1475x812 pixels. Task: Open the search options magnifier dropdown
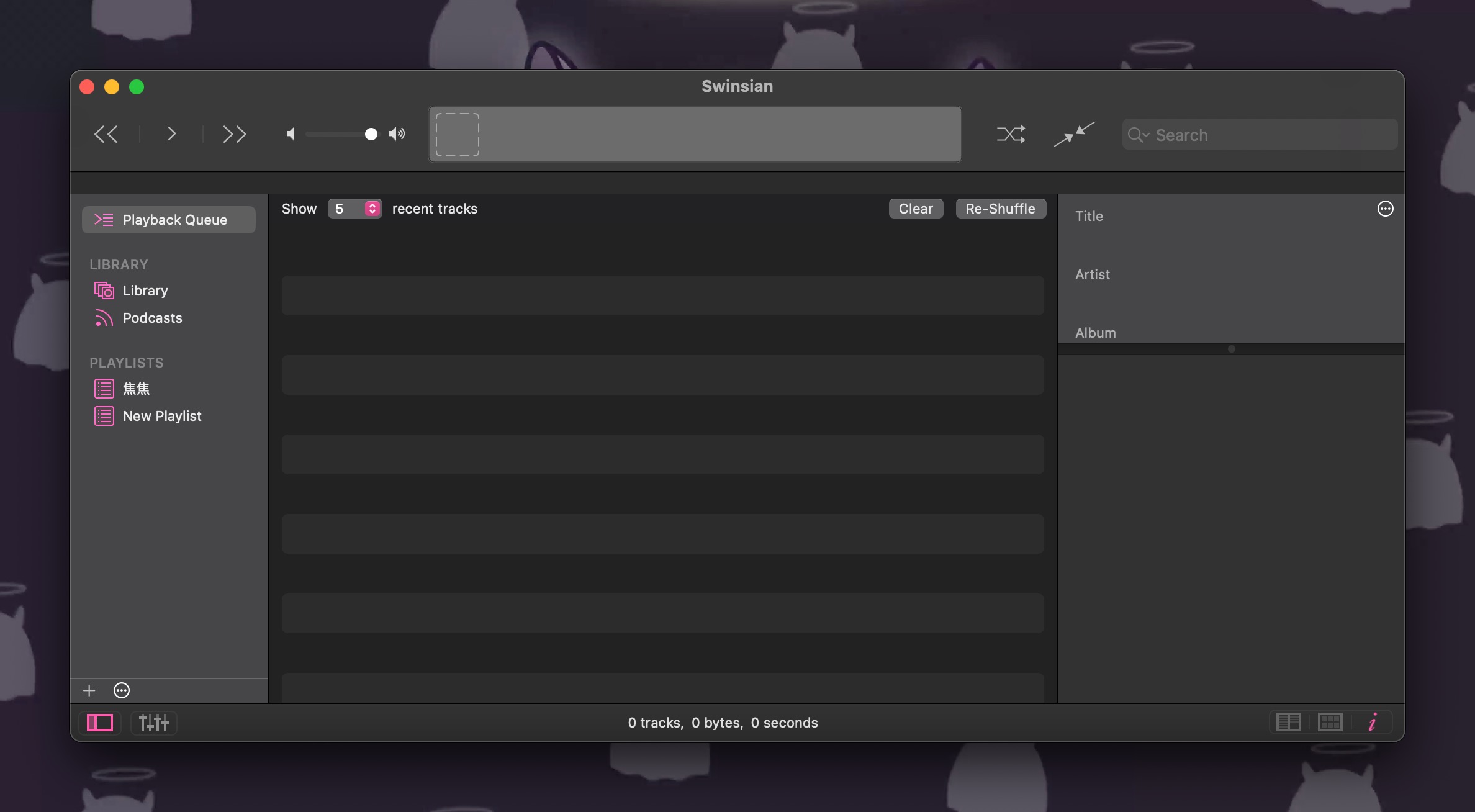coord(1138,135)
